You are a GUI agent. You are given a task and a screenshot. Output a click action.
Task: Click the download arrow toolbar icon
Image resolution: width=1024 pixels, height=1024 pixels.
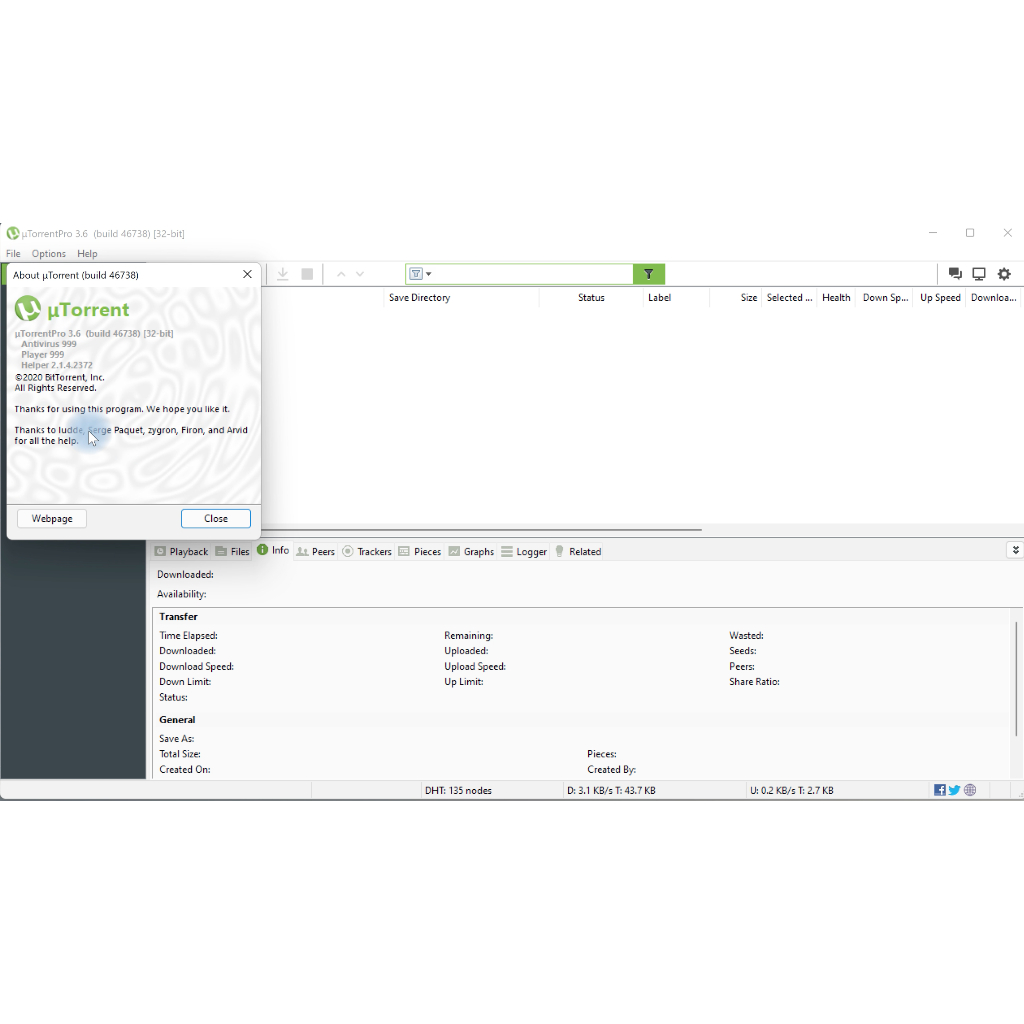(x=283, y=274)
